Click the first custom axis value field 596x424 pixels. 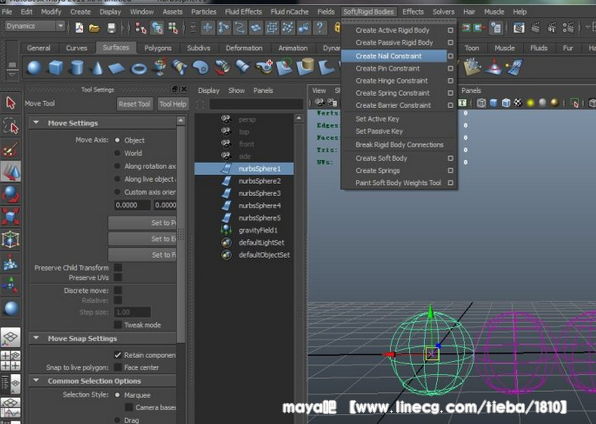132,205
